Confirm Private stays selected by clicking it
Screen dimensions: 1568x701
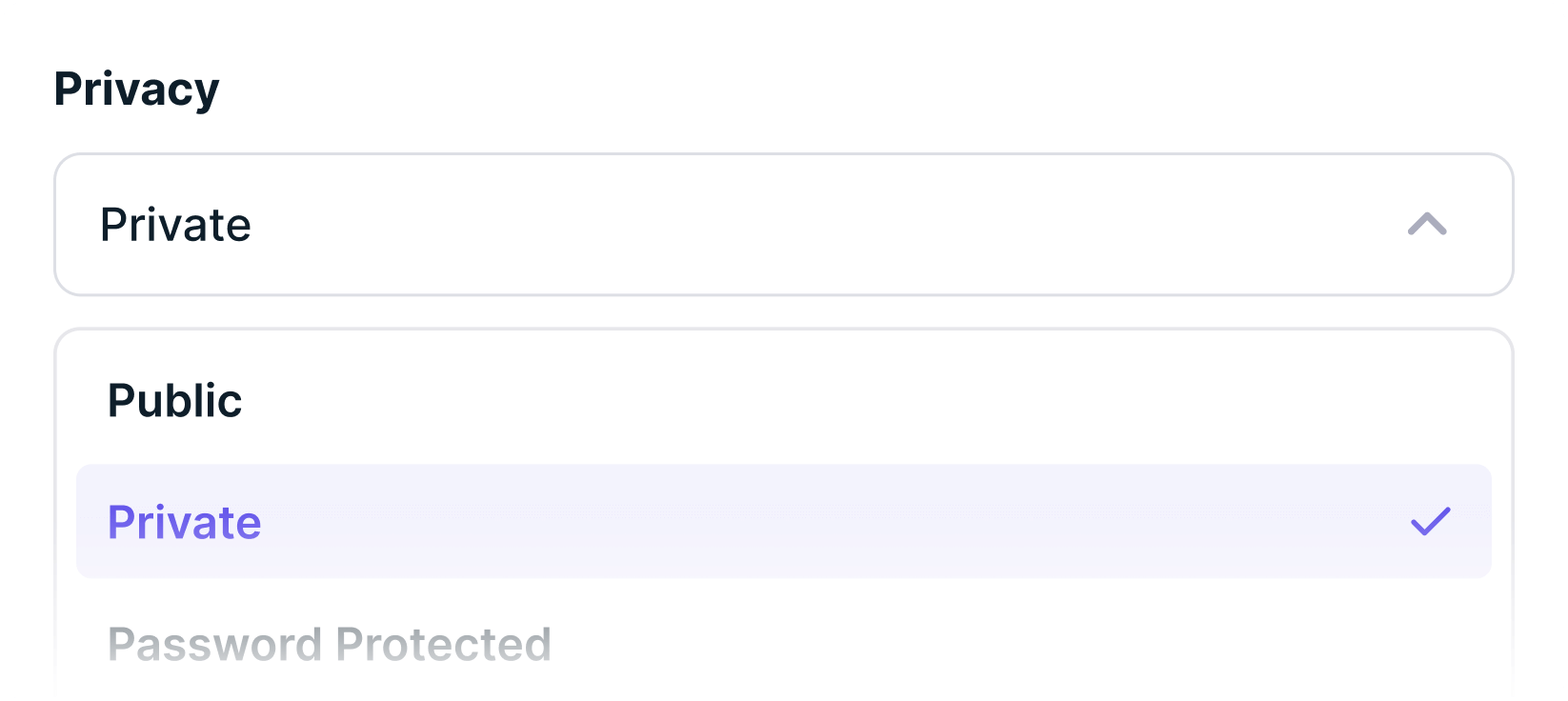pos(185,521)
